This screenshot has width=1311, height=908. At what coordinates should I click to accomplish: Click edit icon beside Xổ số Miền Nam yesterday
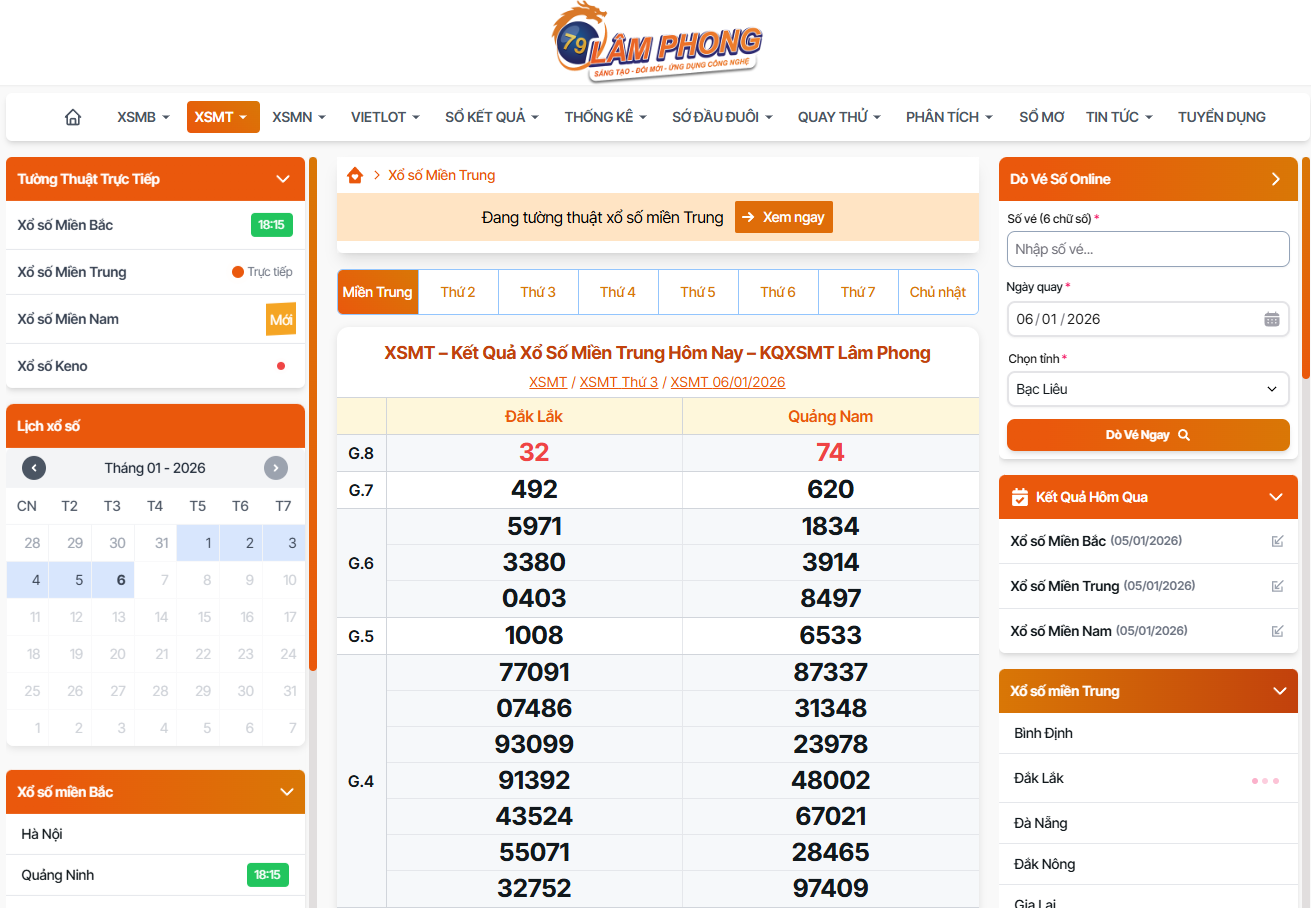pos(1277,631)
